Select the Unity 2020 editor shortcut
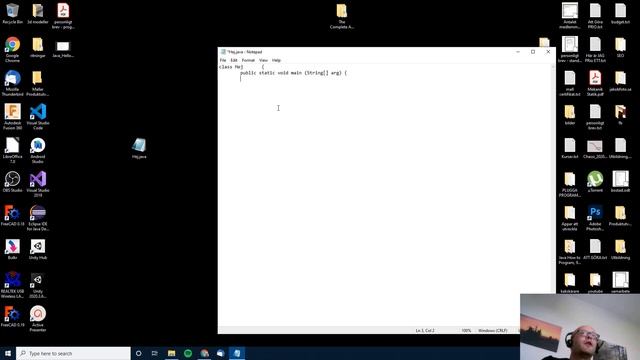 38,285
